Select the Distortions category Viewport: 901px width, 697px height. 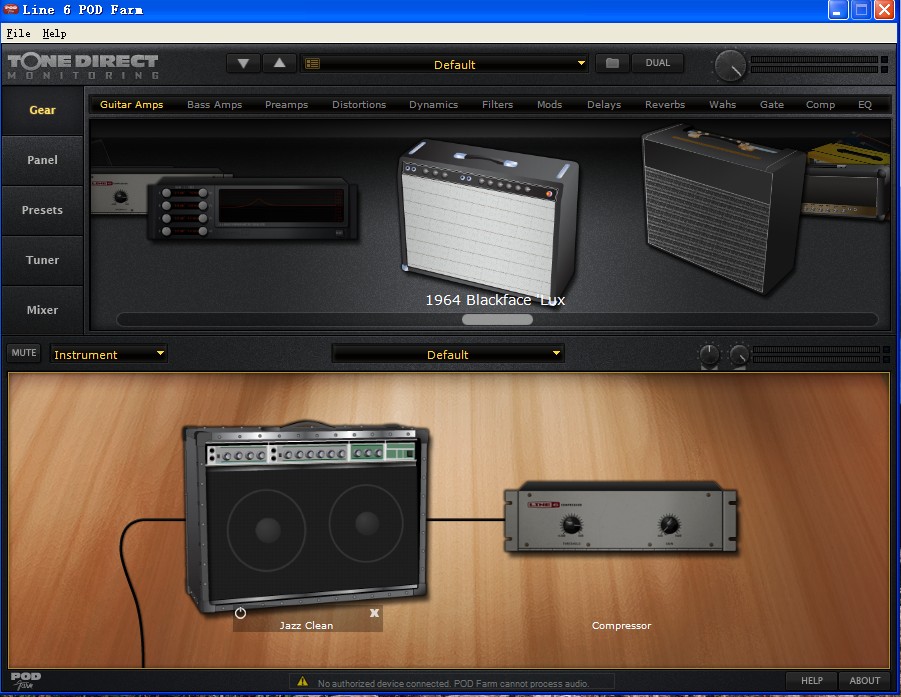pyautogui.click(x=359, y=105)
